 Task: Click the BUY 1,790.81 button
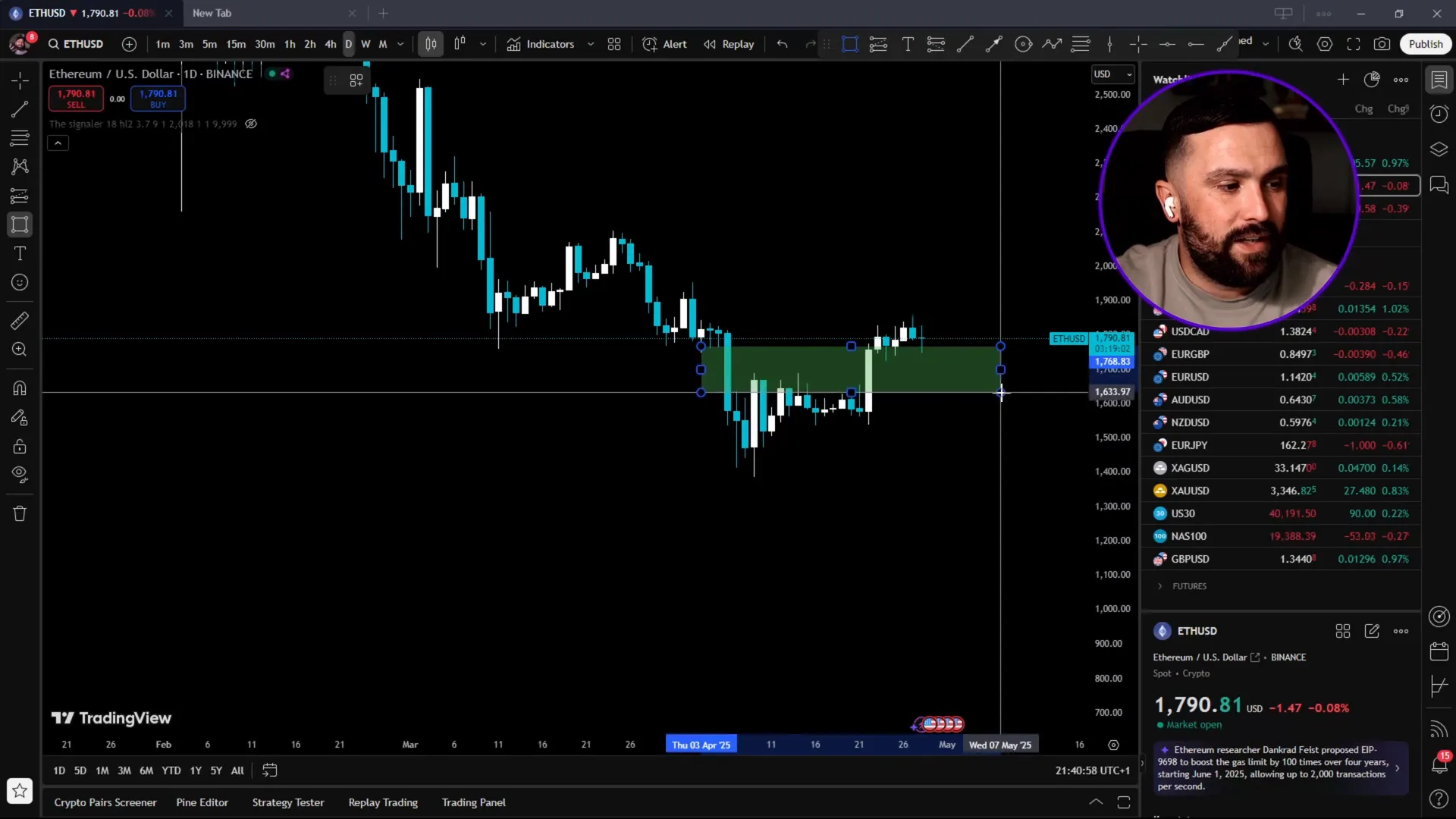tap(158, 98)
